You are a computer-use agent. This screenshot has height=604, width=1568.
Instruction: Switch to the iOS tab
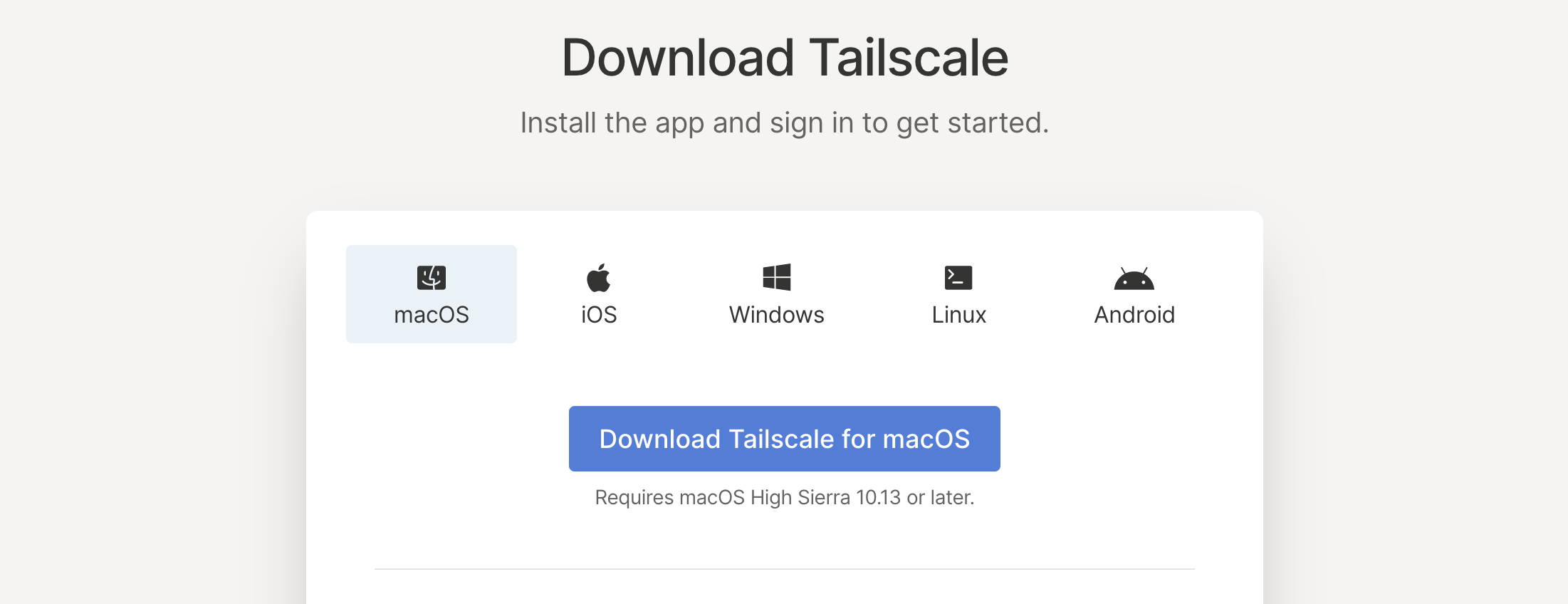pyautogui.click(x=599, y=293)
